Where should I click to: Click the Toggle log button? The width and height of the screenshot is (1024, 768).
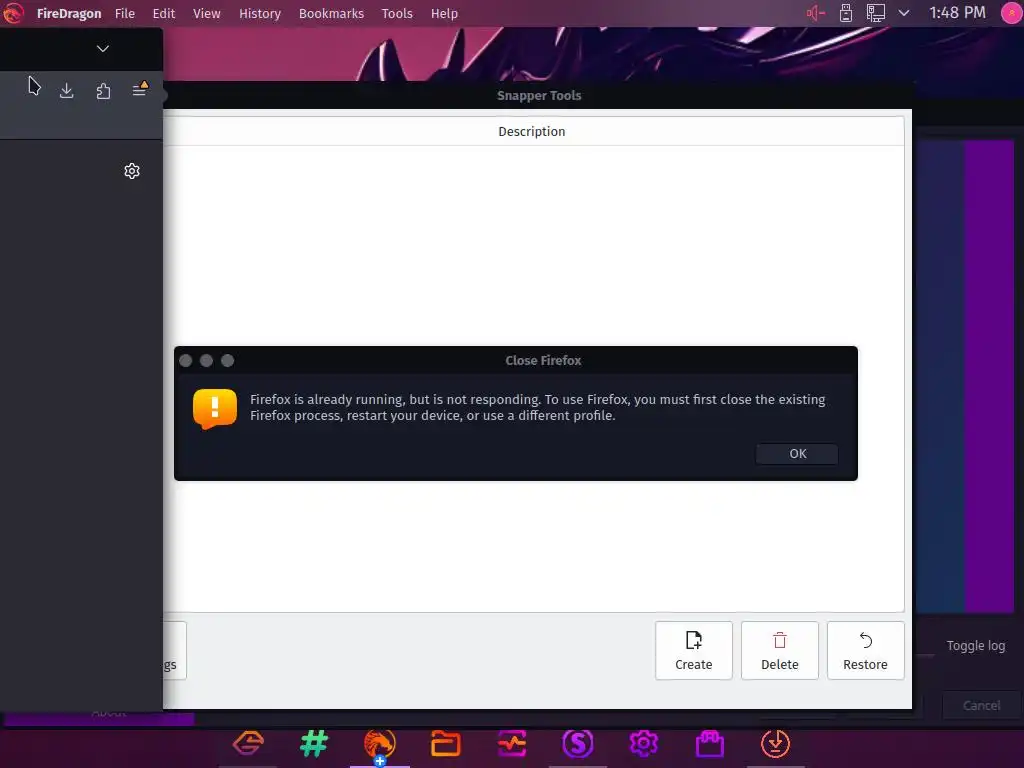tap(976, 646)
